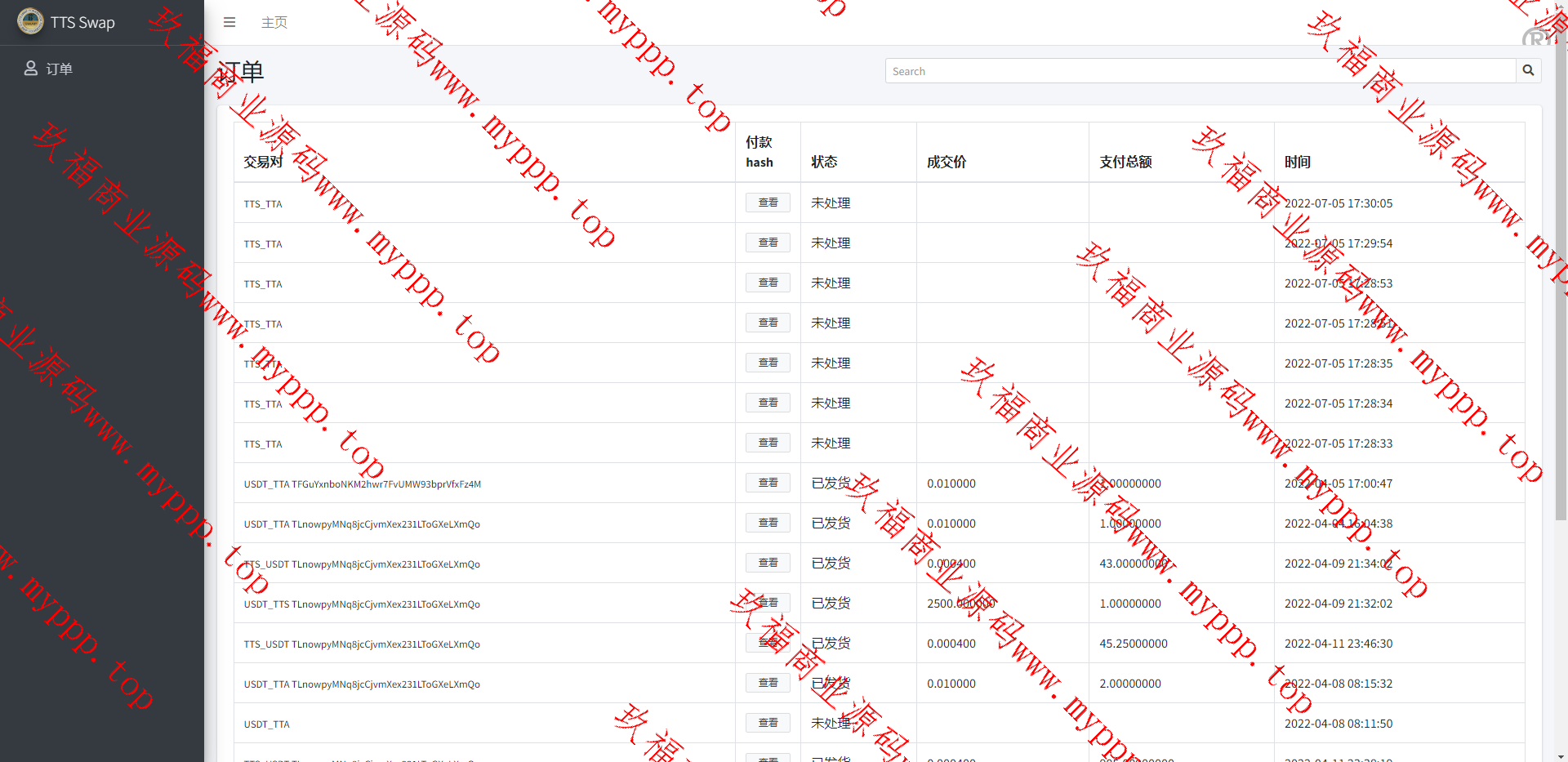1568x762 pixels.
Task: Go to 主页 in the top bar
Action: point(274,22)
